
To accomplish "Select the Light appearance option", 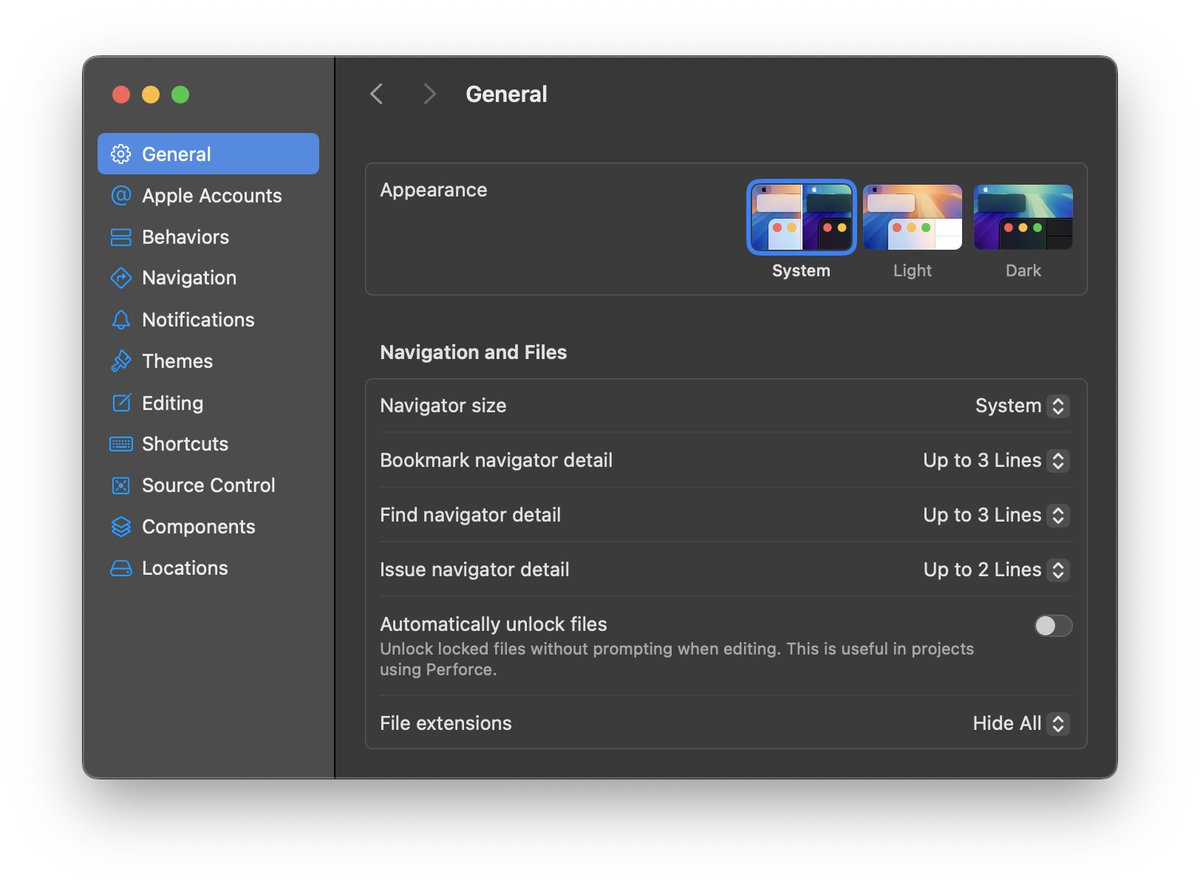I will point(912,216).
